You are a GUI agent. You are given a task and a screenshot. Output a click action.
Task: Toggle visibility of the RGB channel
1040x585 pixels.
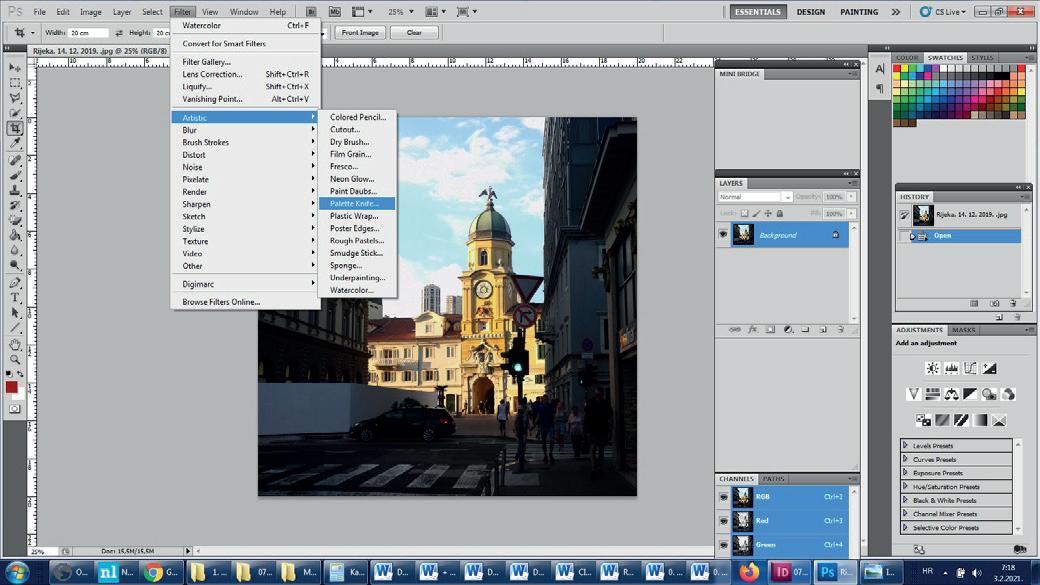tap(723, 497)
